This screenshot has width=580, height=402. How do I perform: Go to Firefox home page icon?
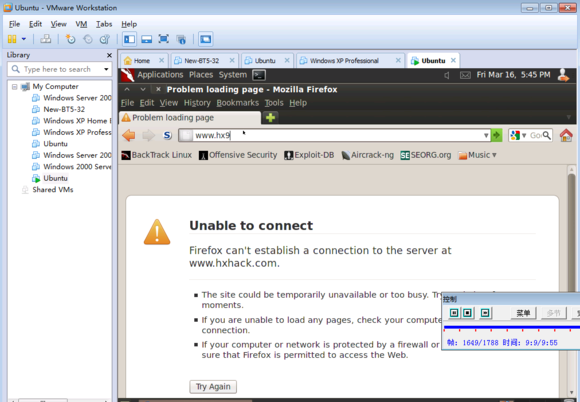pyautogui.click(x=566, y=135)
